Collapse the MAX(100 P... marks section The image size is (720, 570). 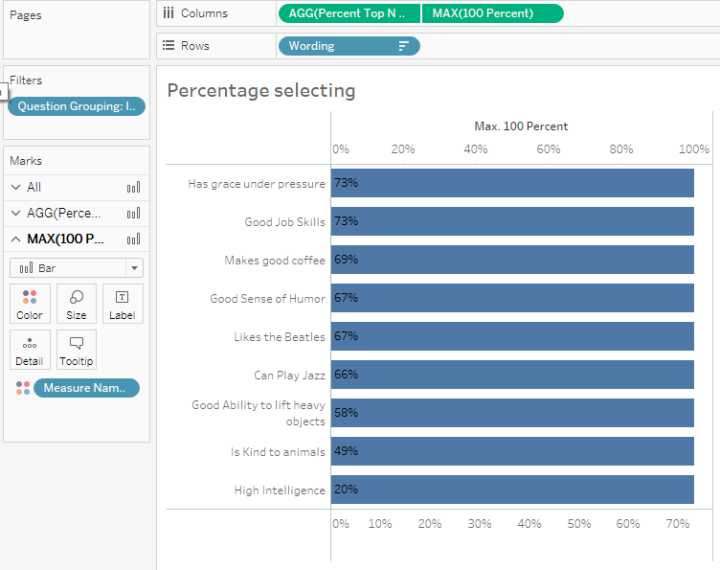[16, 239]
